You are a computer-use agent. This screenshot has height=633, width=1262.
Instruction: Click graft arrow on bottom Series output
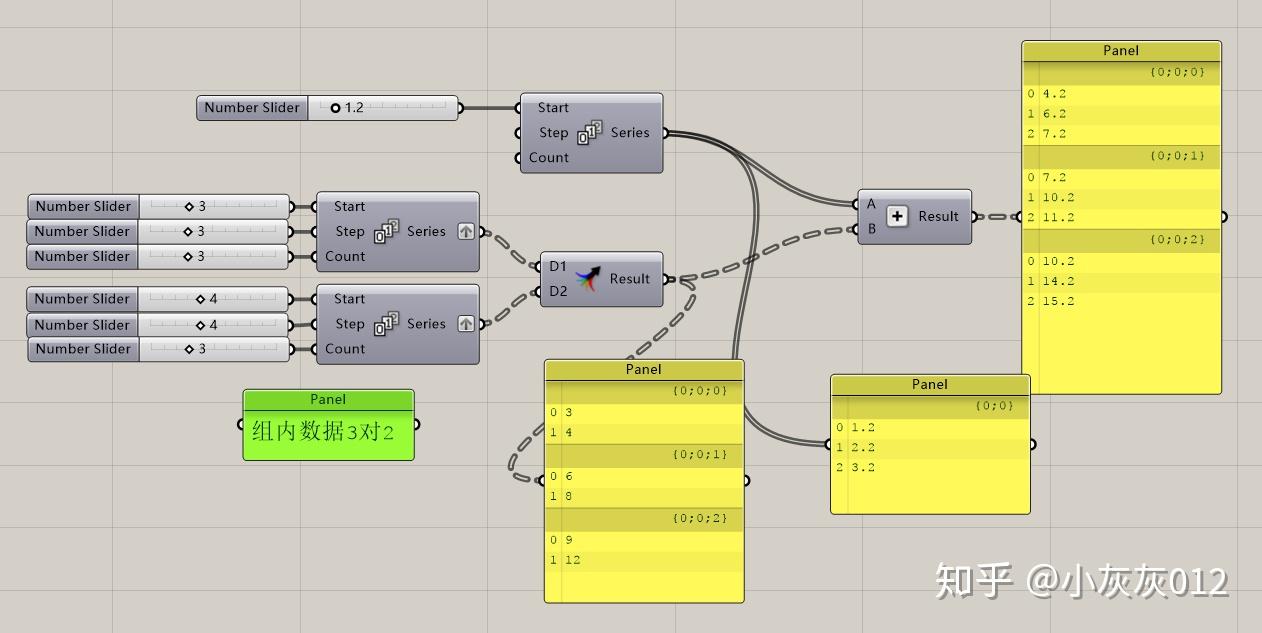tap(466, 324)
